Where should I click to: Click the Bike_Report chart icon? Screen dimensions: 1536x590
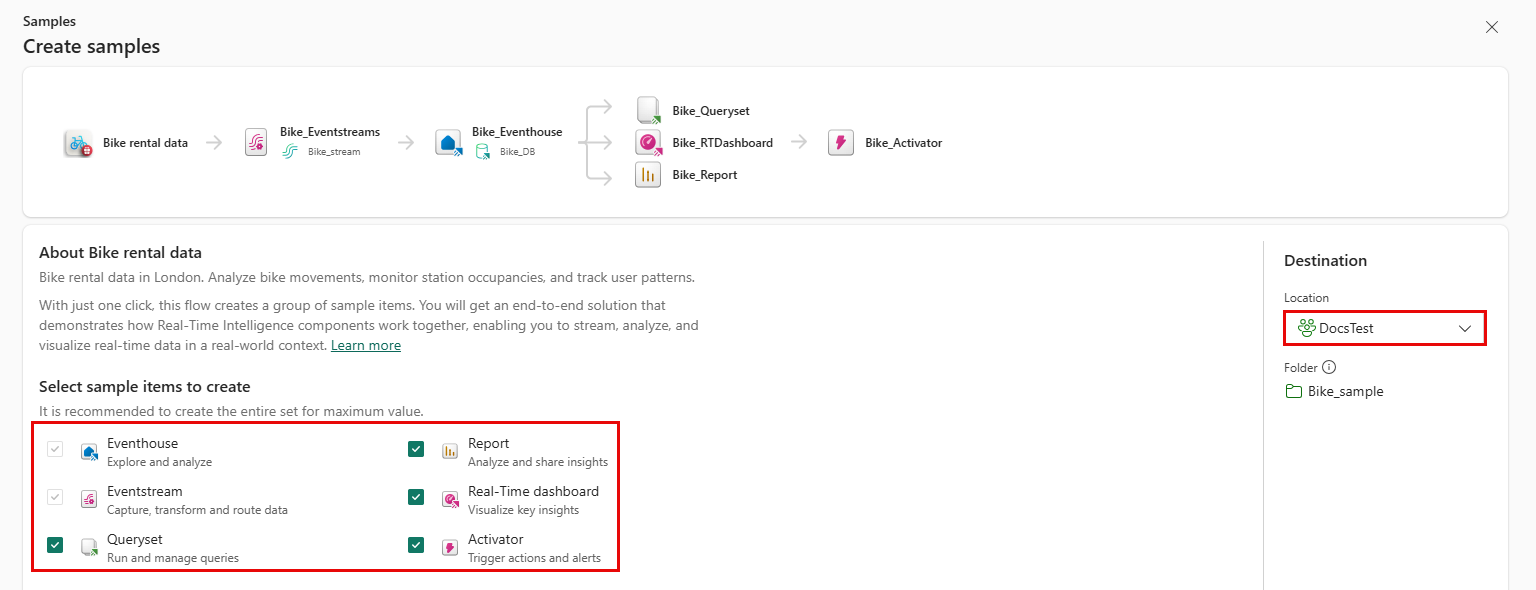[648, 175]
